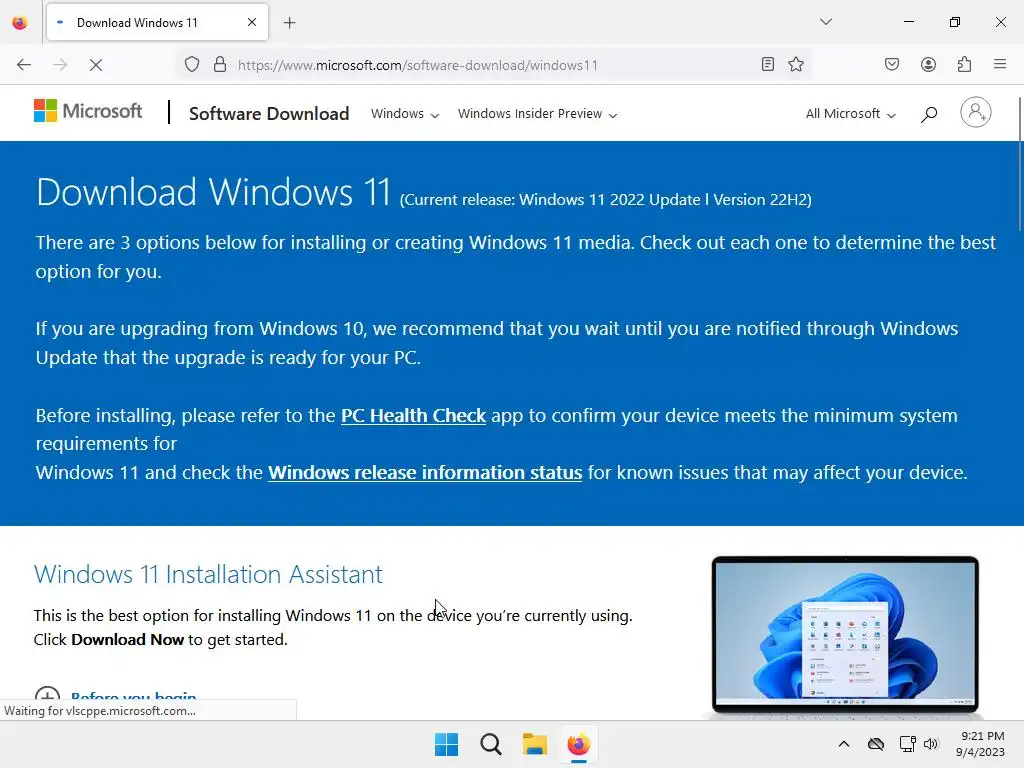Screen dimensions: 1024x768
Task: Sign in with the account avatar icon
Action: 976,112
